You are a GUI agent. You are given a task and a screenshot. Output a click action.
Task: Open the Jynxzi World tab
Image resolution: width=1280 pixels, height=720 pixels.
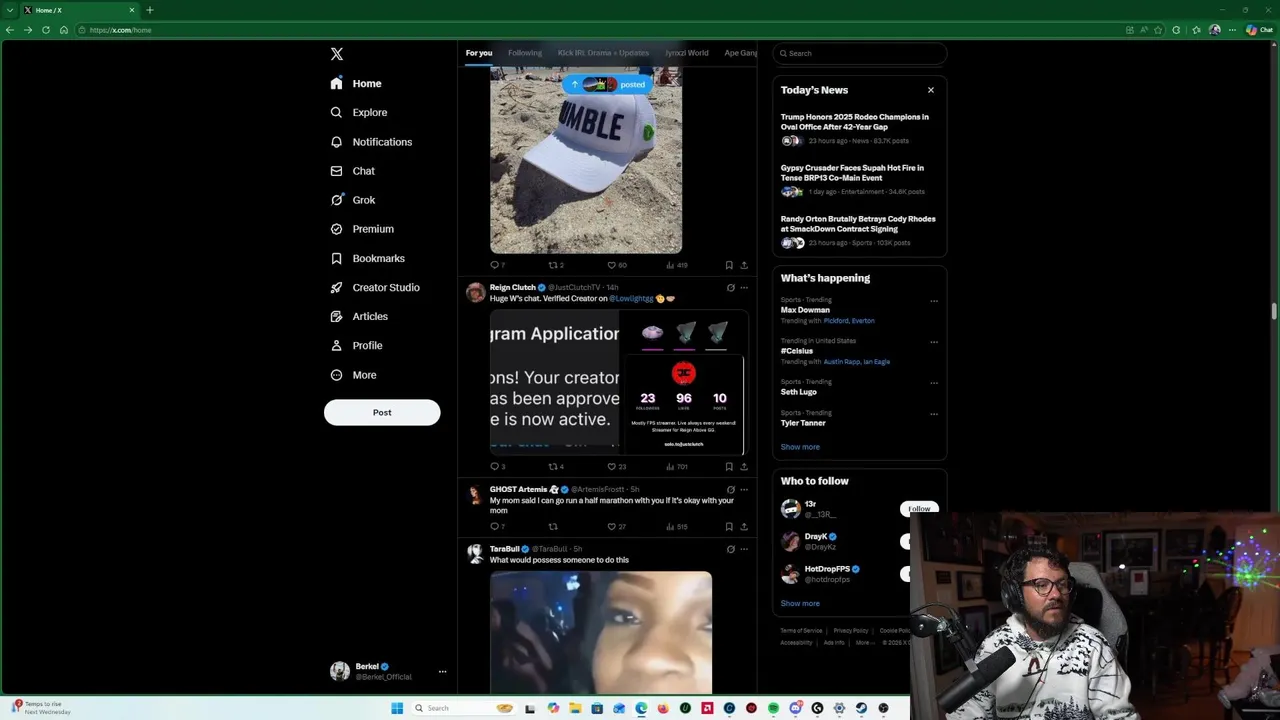coord(687,53)
